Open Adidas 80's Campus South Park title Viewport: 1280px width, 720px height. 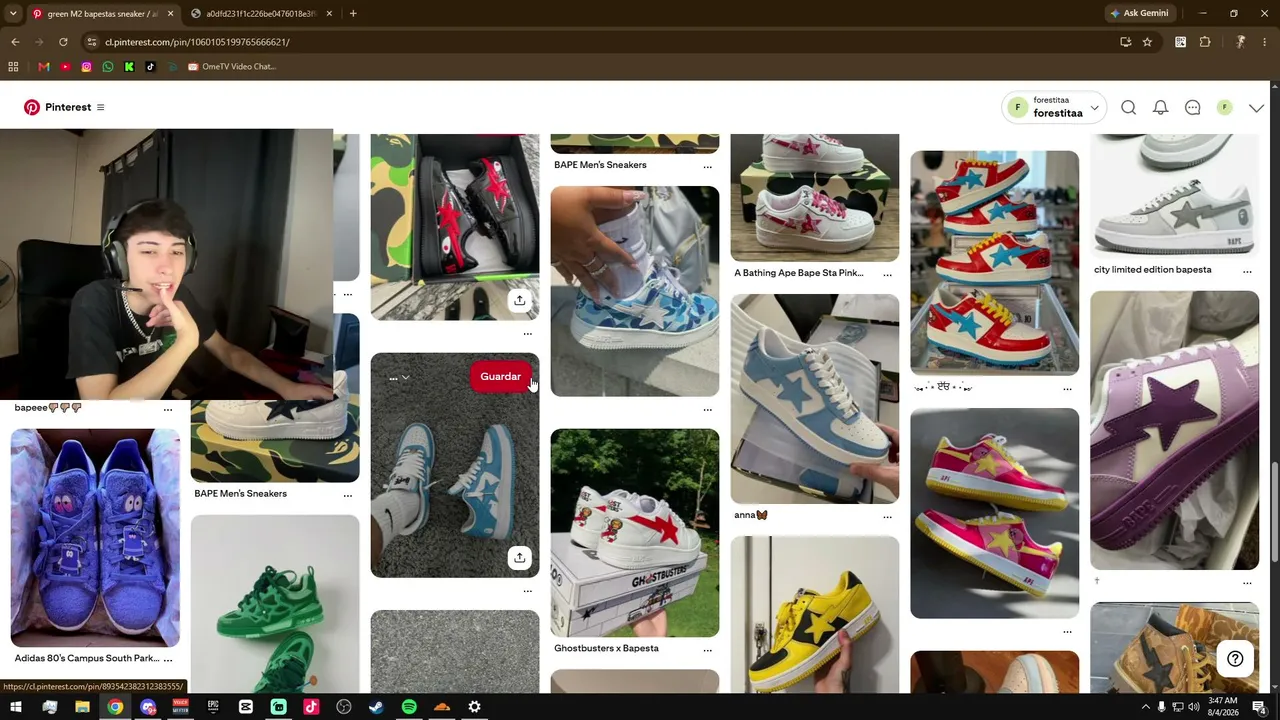tap(86, 658)
